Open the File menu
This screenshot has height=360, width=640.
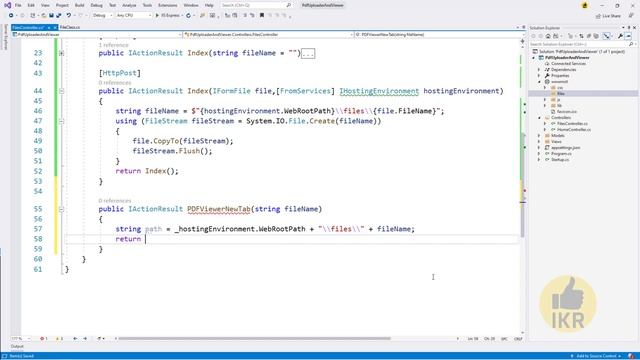[18, 5]
